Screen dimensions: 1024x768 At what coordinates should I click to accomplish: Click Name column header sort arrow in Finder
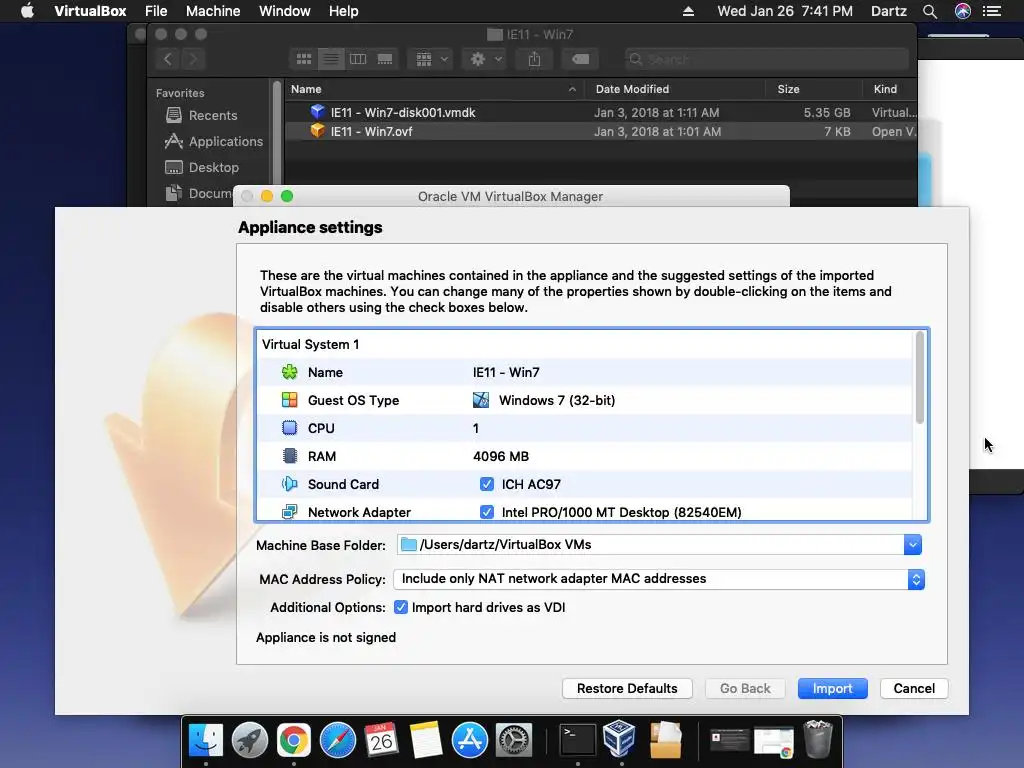point(572,89)
